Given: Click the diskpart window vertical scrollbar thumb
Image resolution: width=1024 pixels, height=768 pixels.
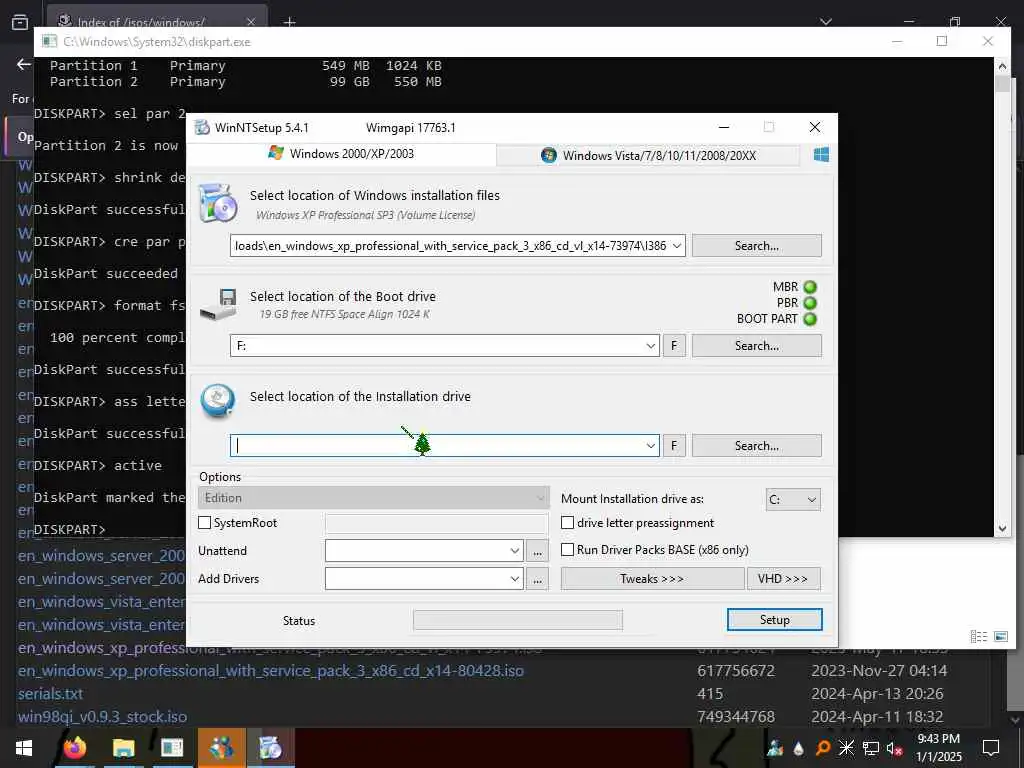Looking at the screenshot, I should tap(1002, 84).
